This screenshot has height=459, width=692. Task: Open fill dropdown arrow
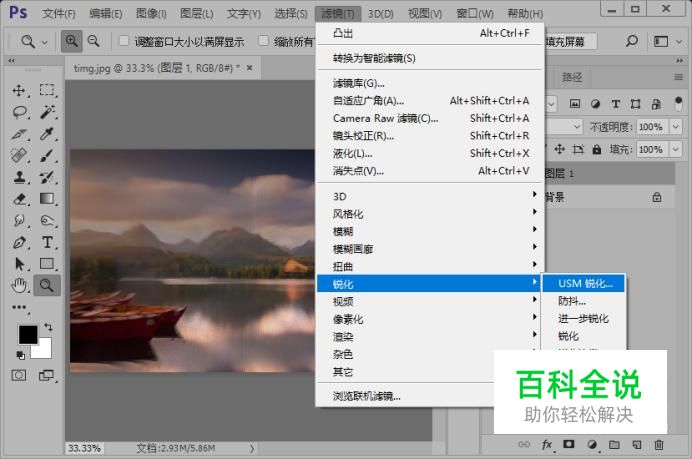click(676, 150)
